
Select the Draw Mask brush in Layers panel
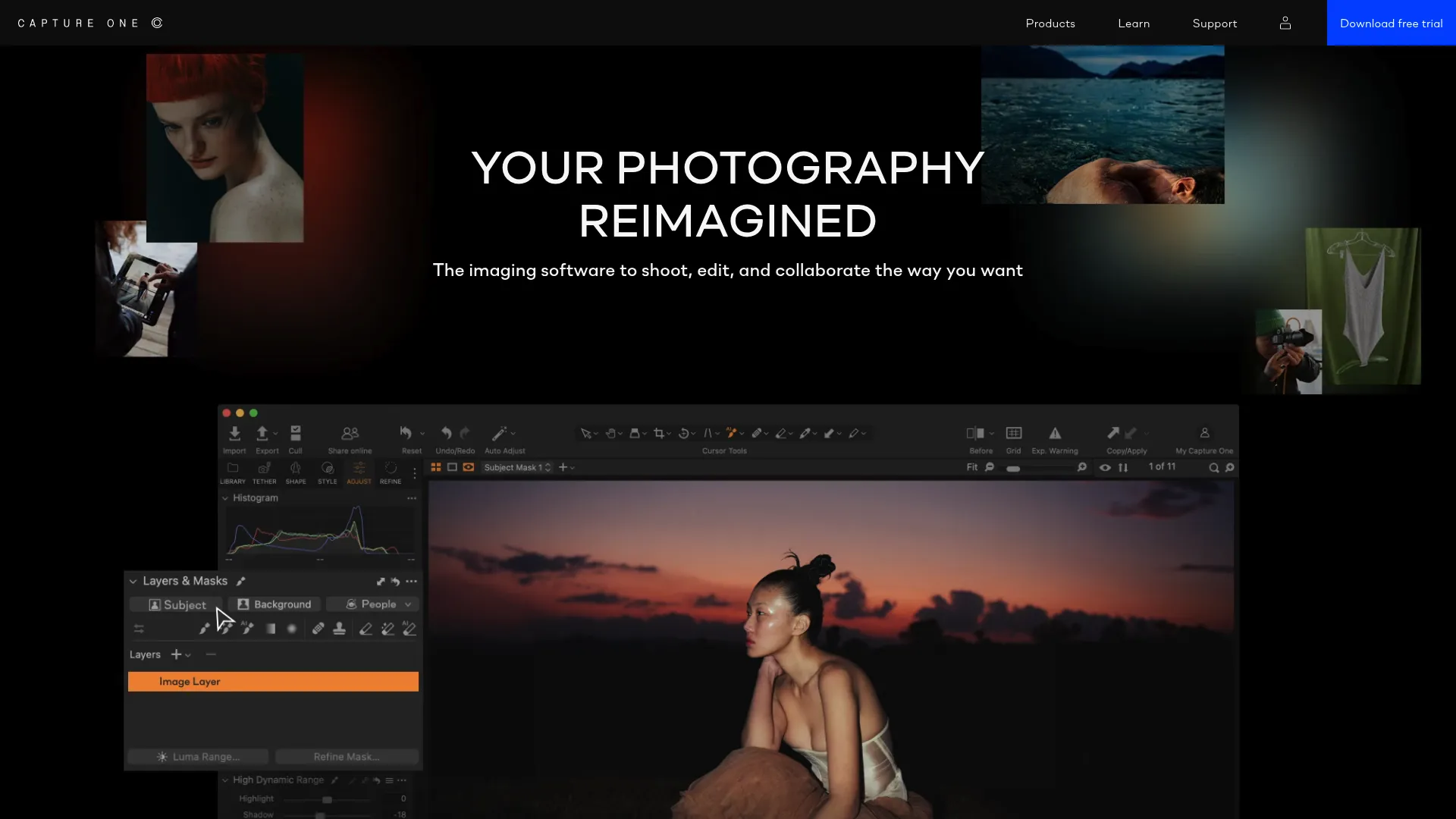204,629
